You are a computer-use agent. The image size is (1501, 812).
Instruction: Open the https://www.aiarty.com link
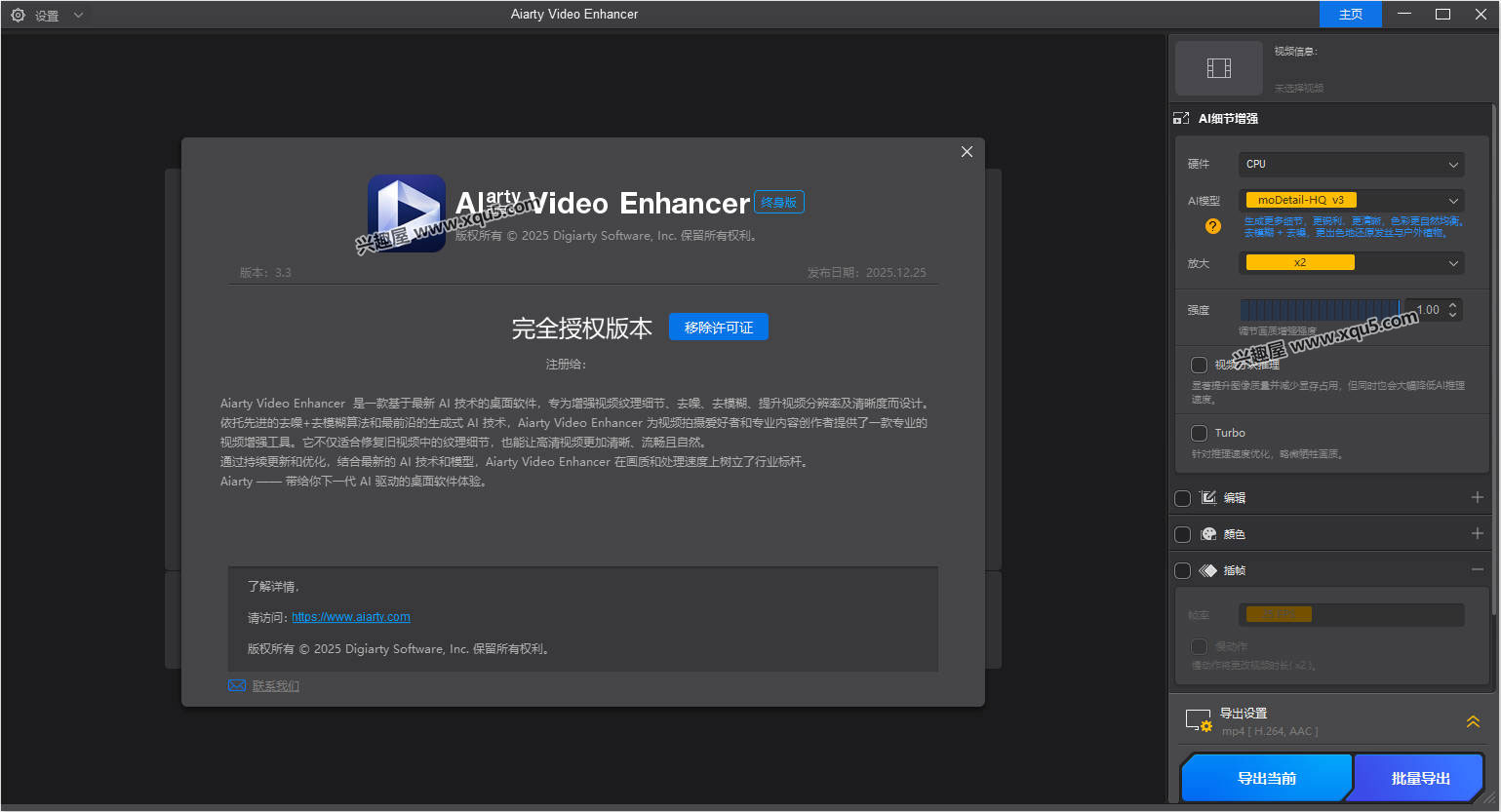[x=350, y=616]
